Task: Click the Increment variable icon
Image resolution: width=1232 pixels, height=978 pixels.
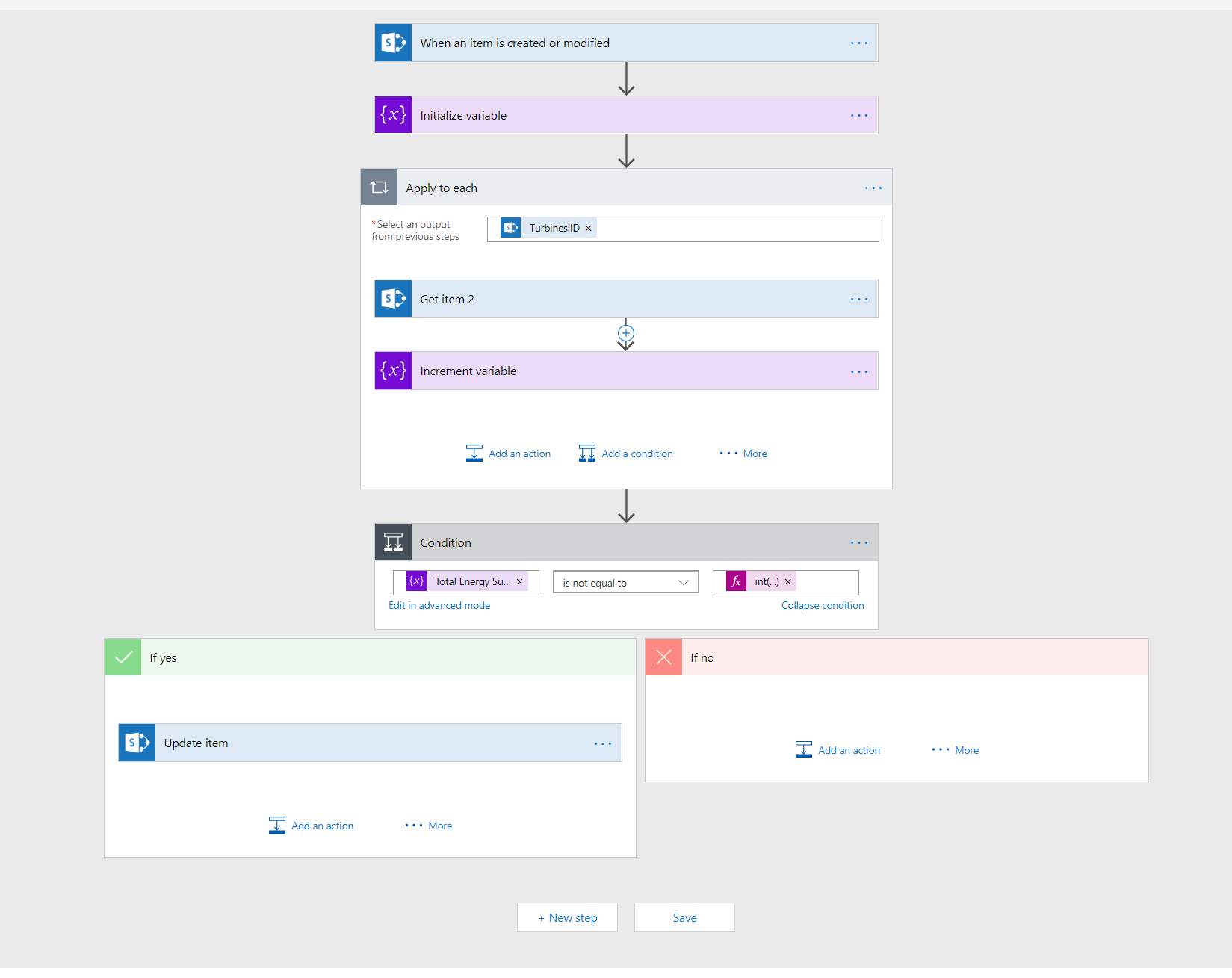Action: coord(393,371)
